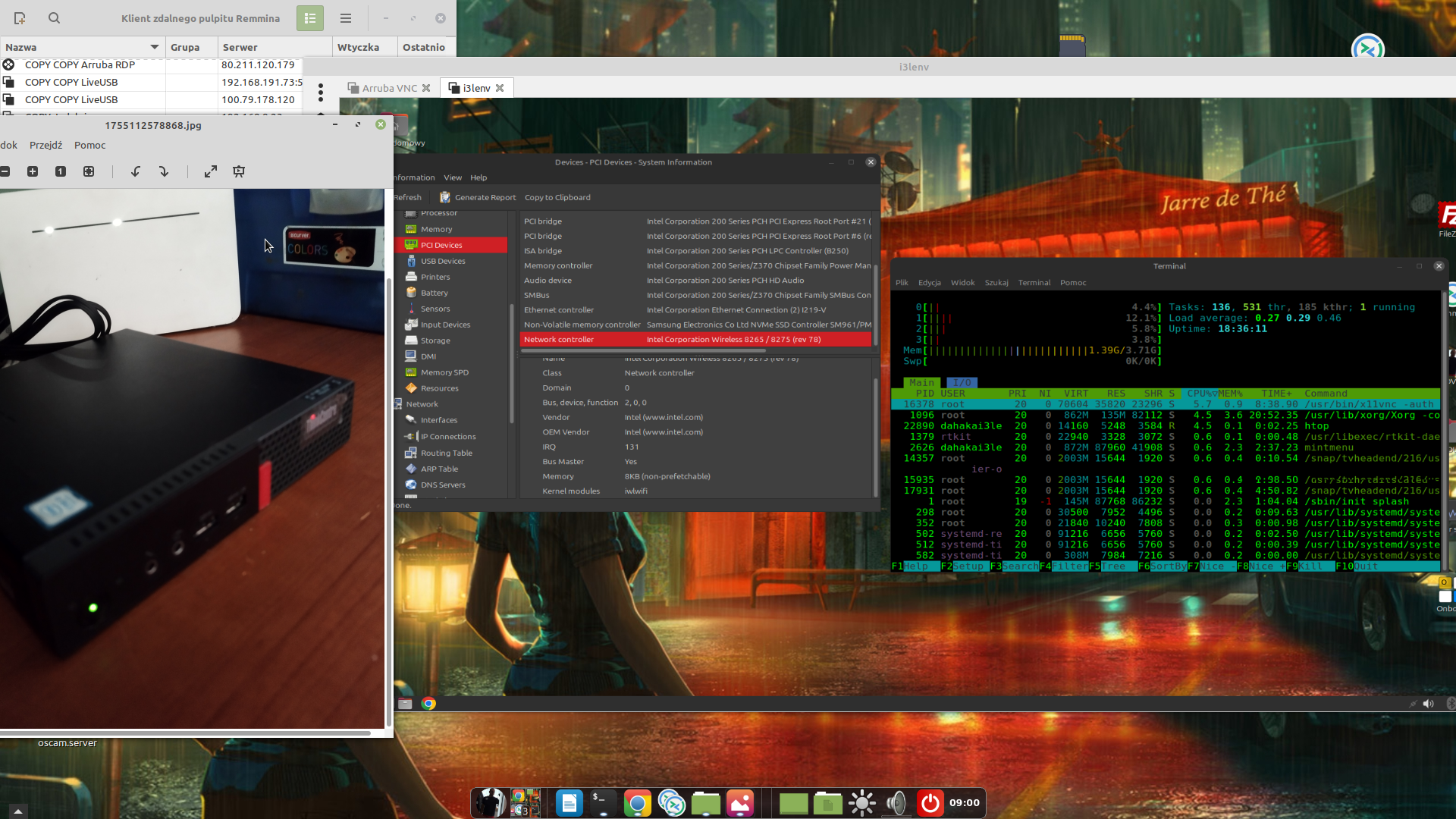The height and width of the screenshot is (819, 1456).
Task: Select USB Devices in the sidebar tree
Action: coord(443,261)
